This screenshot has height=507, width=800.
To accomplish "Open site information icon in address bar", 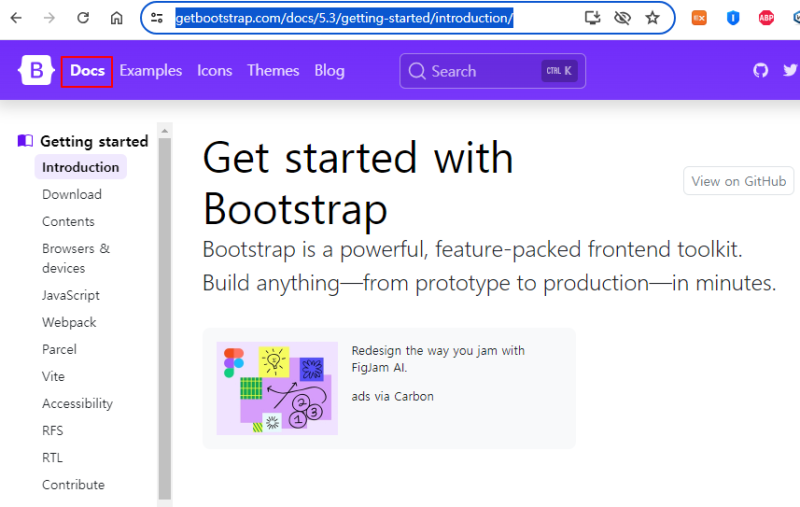I will click(157, 18).
